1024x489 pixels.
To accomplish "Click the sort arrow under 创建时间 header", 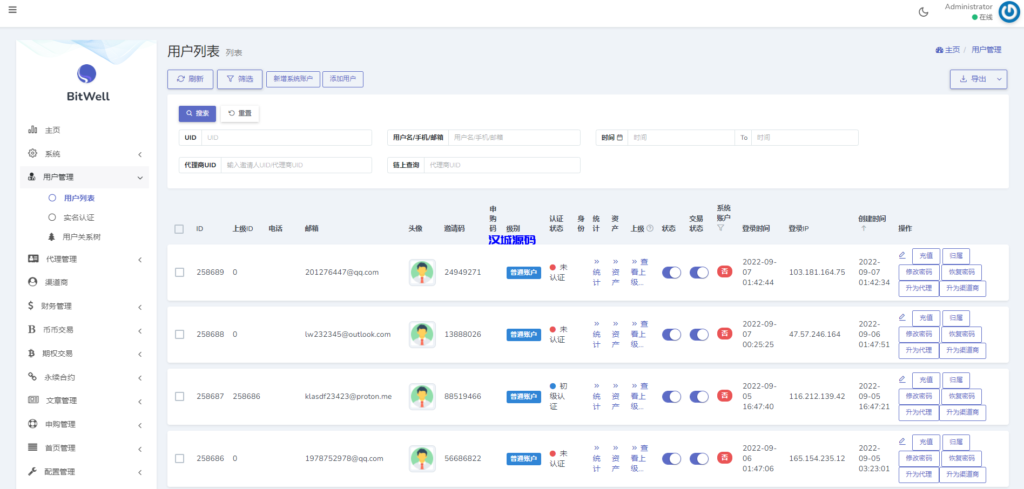I will 862,229.
